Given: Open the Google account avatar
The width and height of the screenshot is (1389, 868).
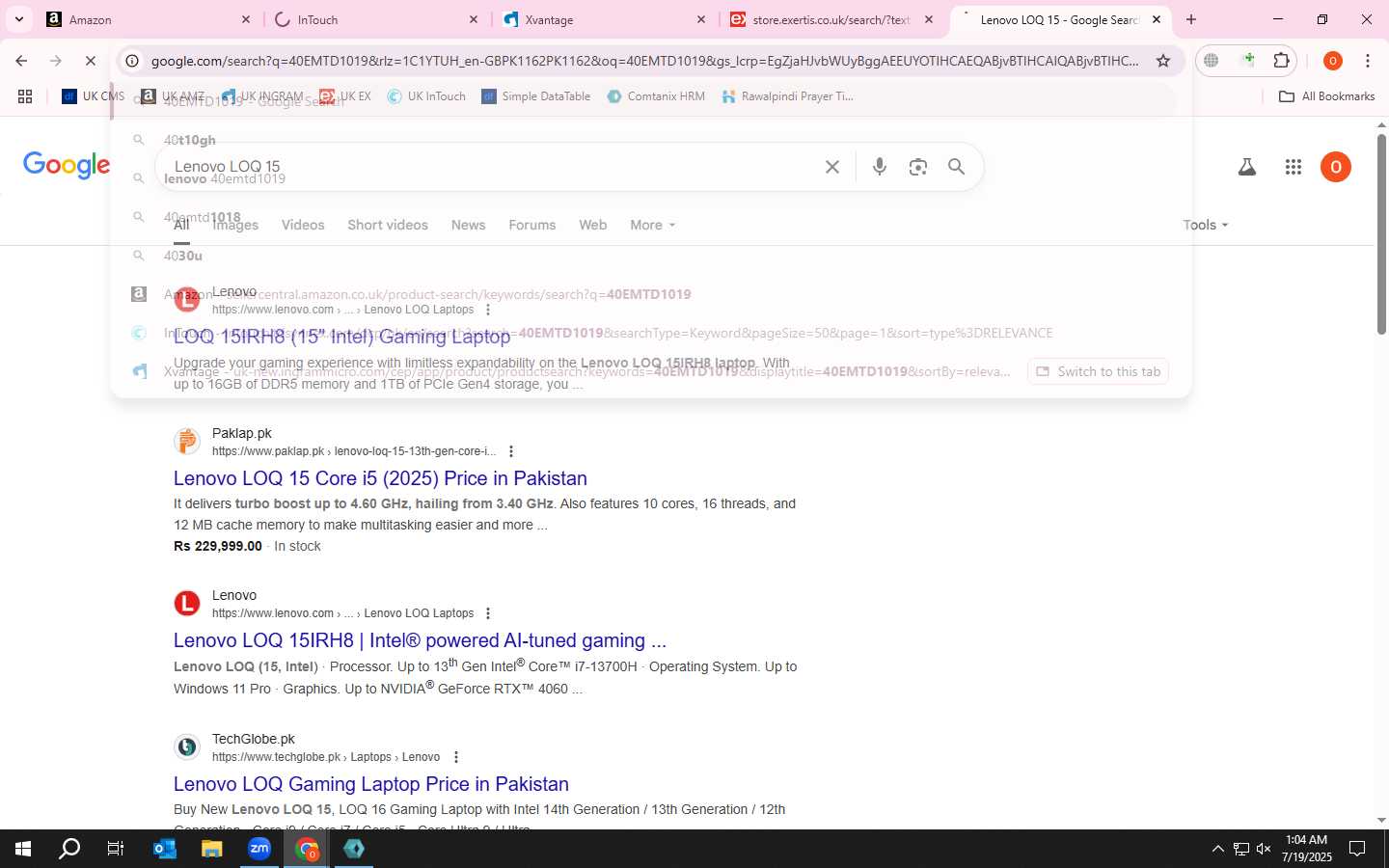Looking at the screenshot, I should [x=1336, y=167].
